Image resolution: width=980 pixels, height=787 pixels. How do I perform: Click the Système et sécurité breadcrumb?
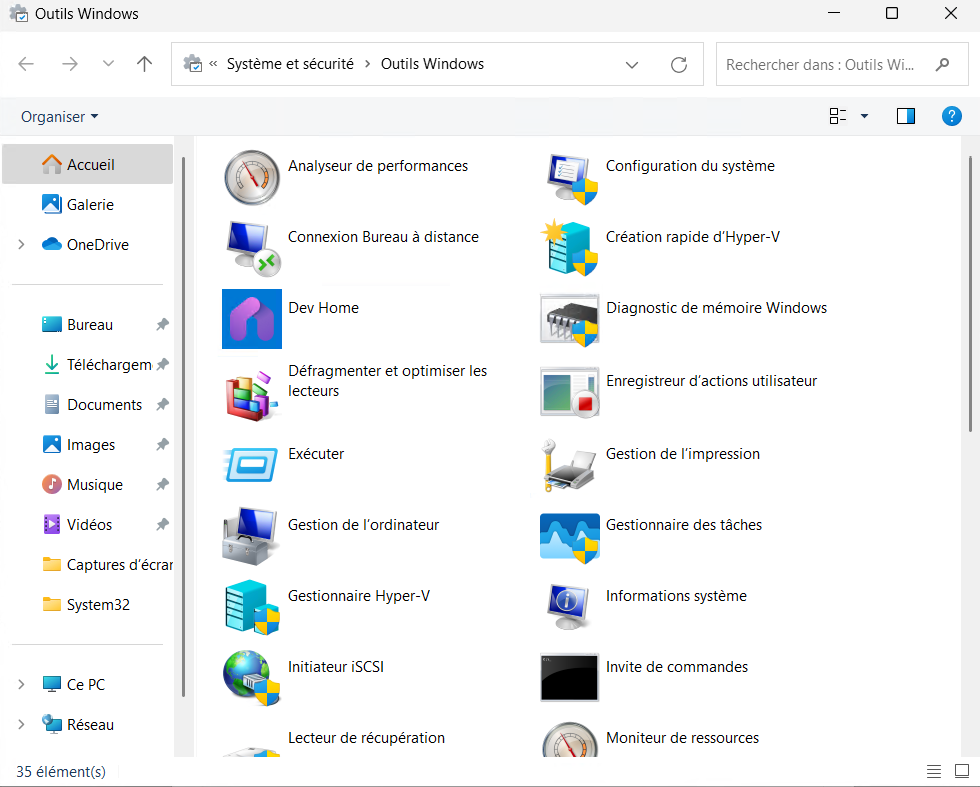click(290, 64)
